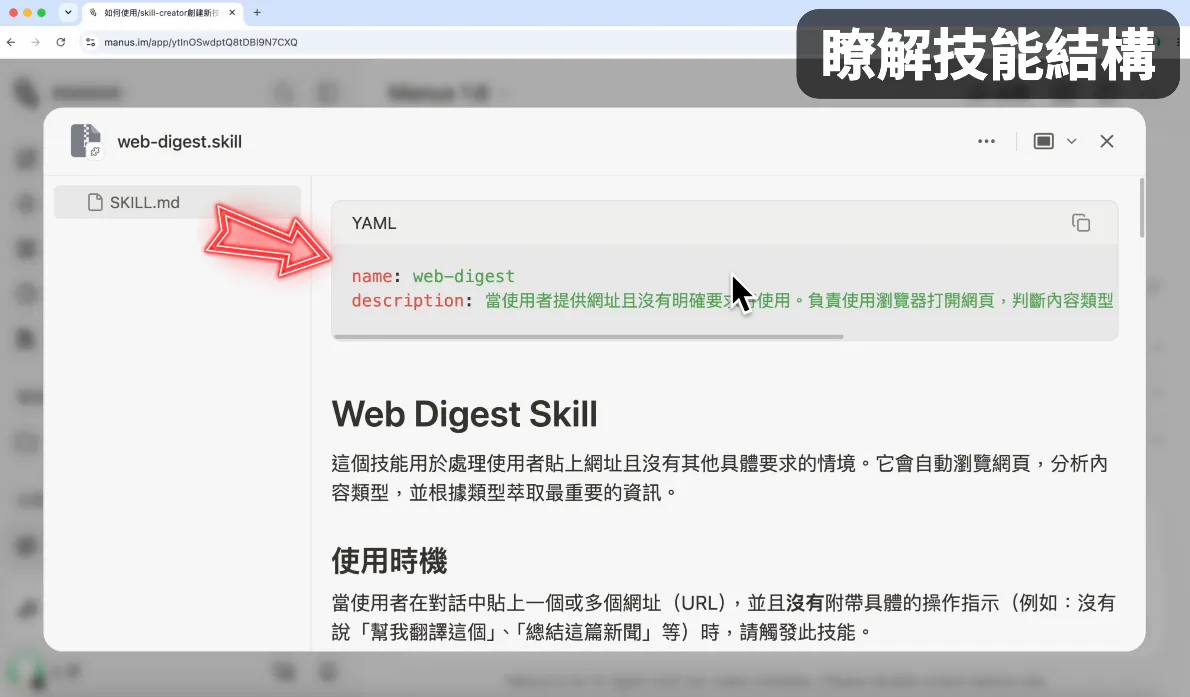Open a new browser tab
Viewport: 1190px width, 697px height.
point(257,12)
